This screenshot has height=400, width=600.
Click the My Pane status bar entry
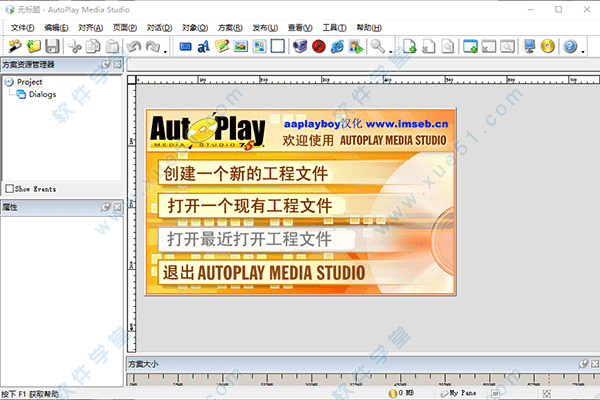tap(458, 393)
